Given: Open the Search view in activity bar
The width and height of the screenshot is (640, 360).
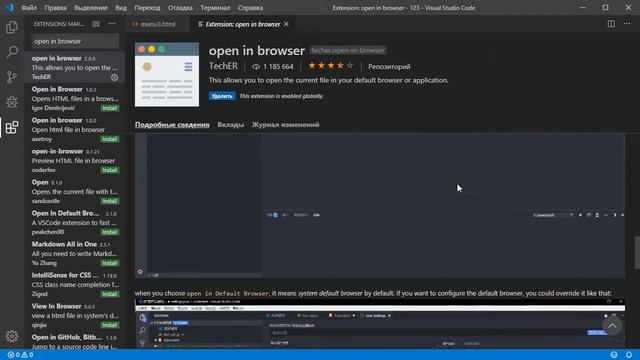Looking at the screenshot, I should click(x=12, y=52).
